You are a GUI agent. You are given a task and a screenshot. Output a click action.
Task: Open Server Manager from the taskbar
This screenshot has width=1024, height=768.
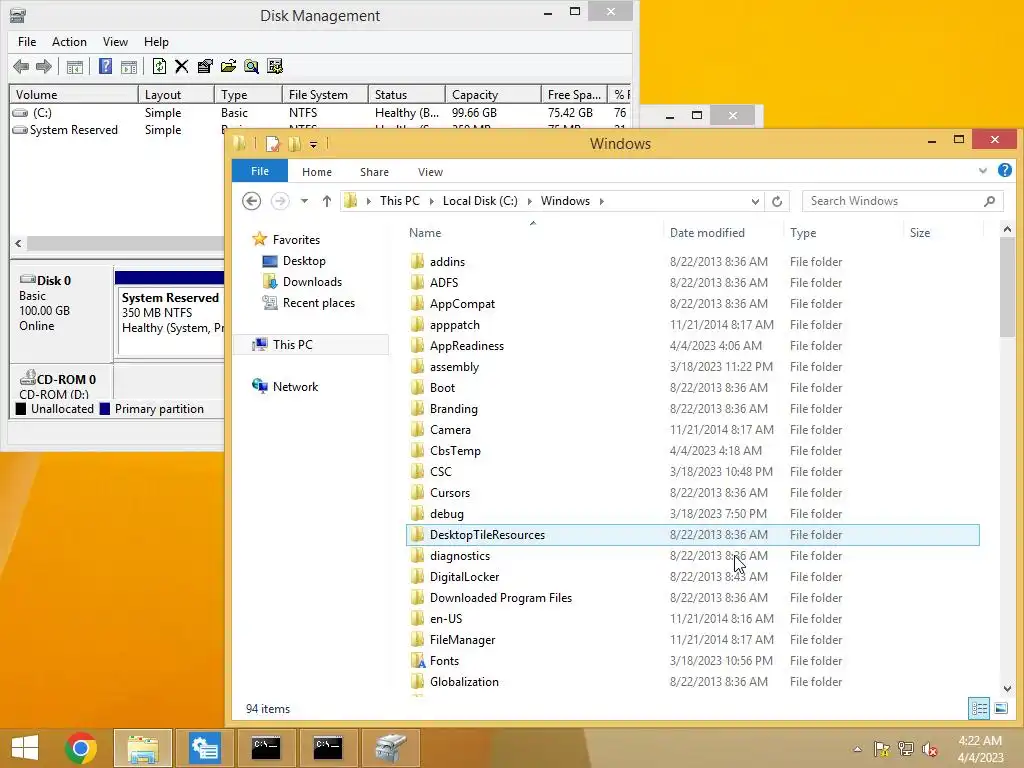[x=204, y=748]
